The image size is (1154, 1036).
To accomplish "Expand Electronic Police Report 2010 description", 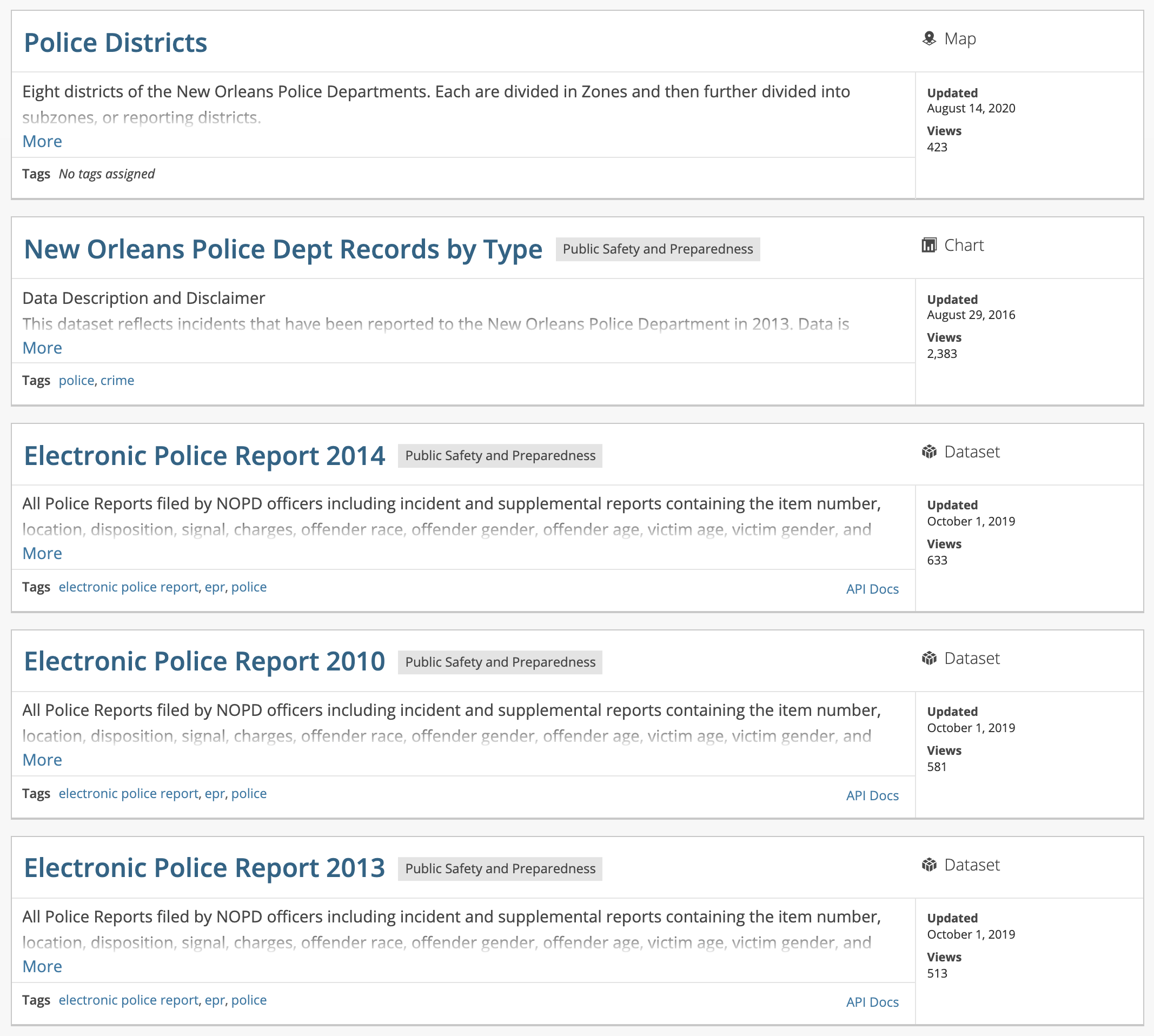I will pos(42,760).
